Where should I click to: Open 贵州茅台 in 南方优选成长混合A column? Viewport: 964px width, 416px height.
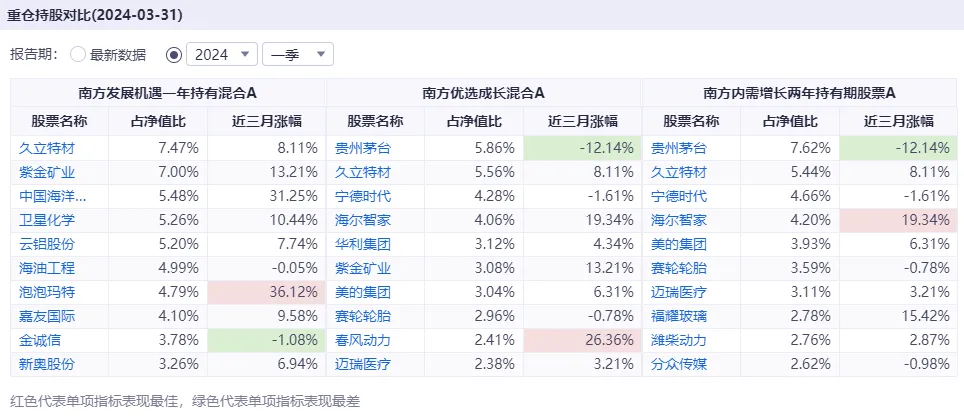pyautogui.click(x=362, y=147)
